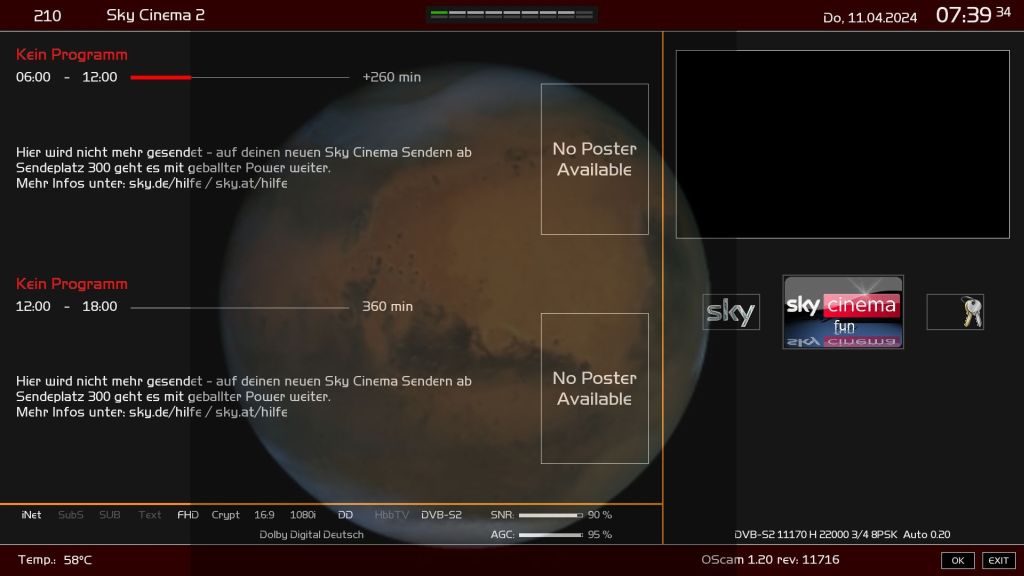Click the 16:9 aspect indicator

coord(264,515)
